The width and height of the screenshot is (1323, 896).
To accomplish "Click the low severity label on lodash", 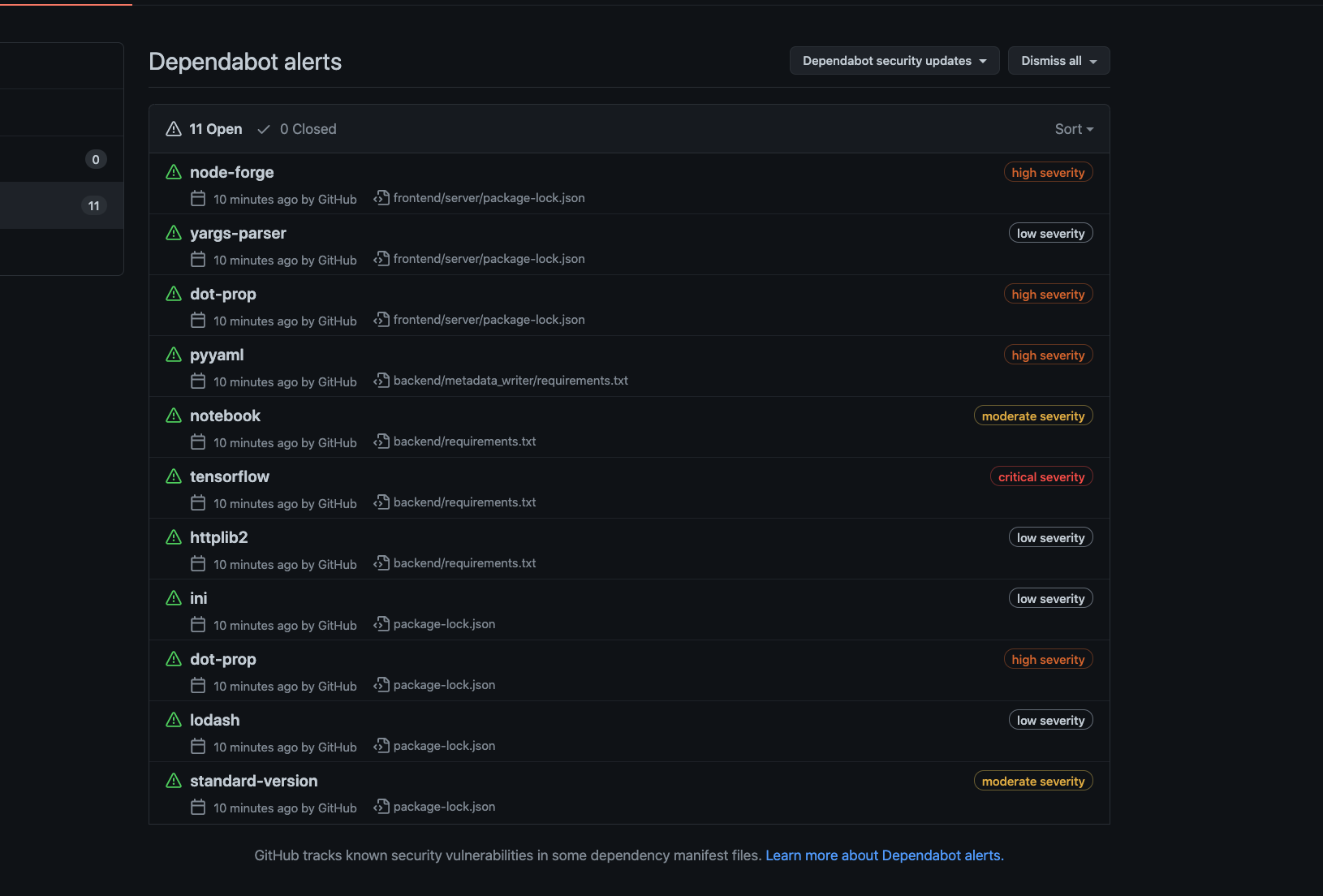I will (x=1050, y=720).
